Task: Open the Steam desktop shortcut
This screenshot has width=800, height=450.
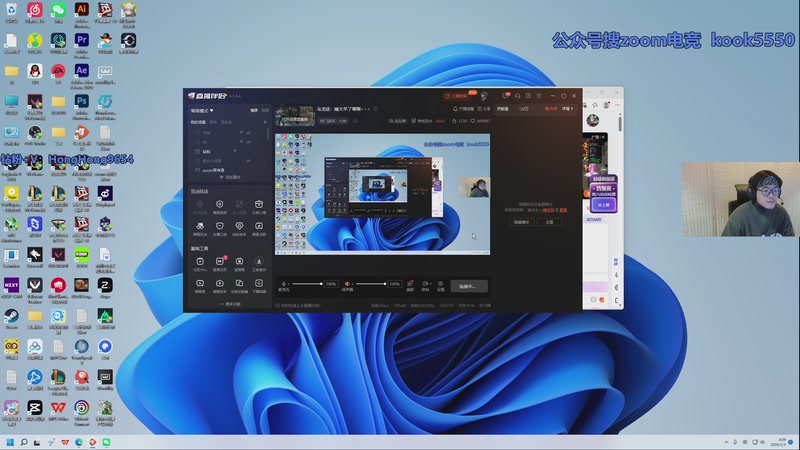Action: [x=11, y=317]
